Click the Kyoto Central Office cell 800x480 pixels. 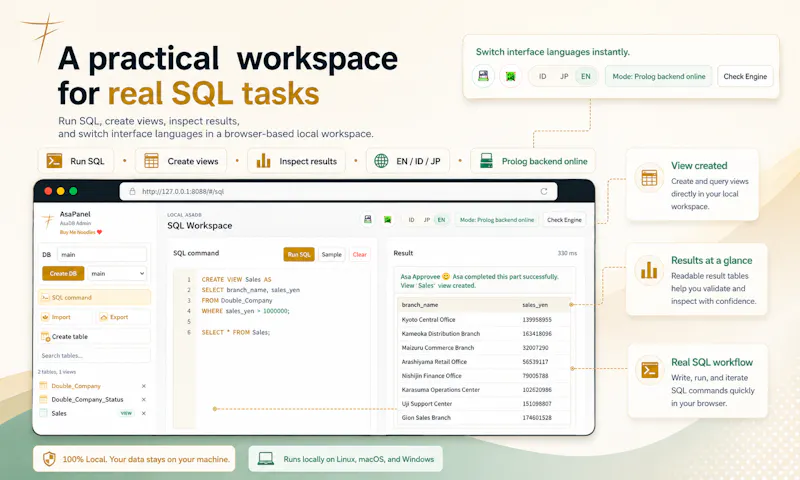(x=429, y=319)
